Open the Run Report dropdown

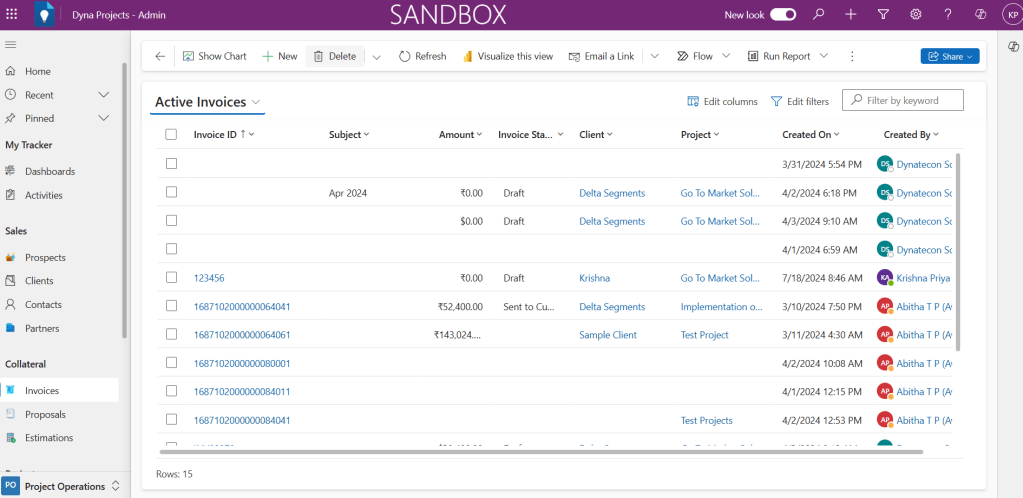pyautogui.click(x=824, y=56)
